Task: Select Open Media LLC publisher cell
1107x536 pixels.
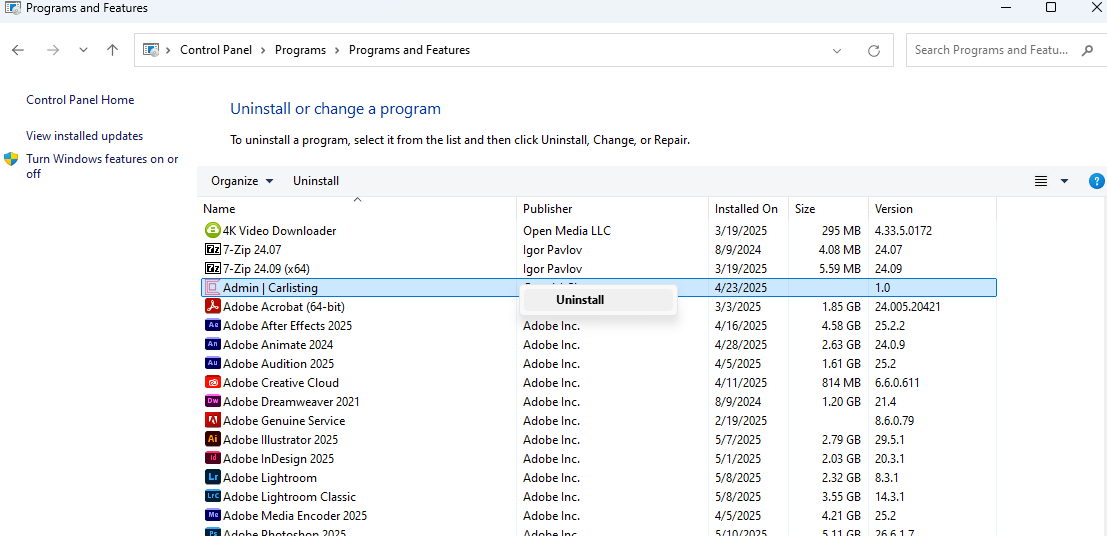Action: point(567,230)
